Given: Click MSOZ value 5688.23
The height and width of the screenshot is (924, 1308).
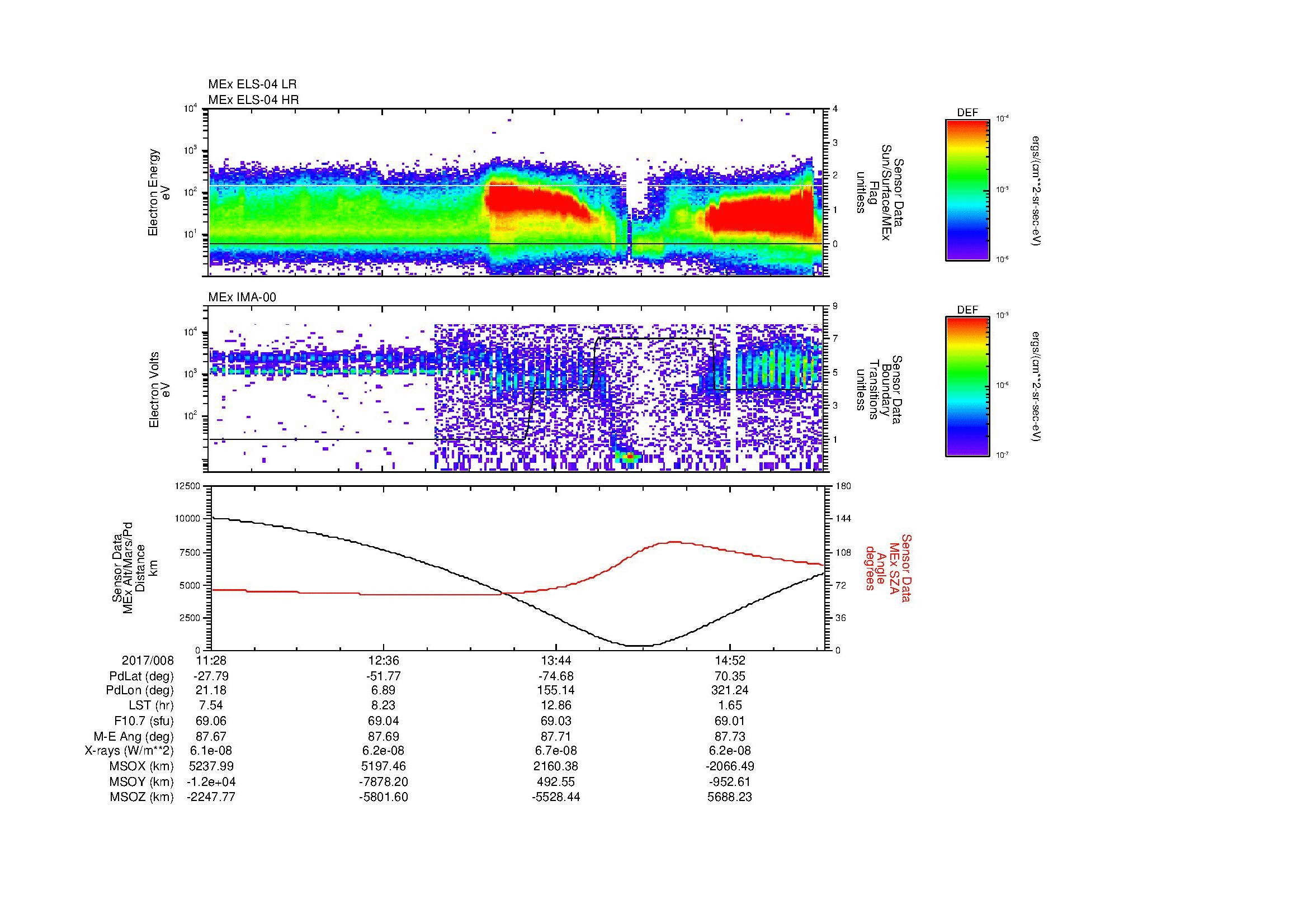Looking at the screenshot, I should [x=730, y=797].
